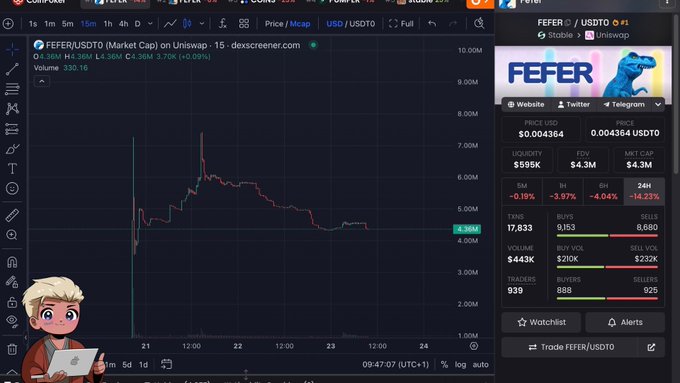Select the Text annotation tool
This screenshot has height=383, width=680.
[12, 168]
